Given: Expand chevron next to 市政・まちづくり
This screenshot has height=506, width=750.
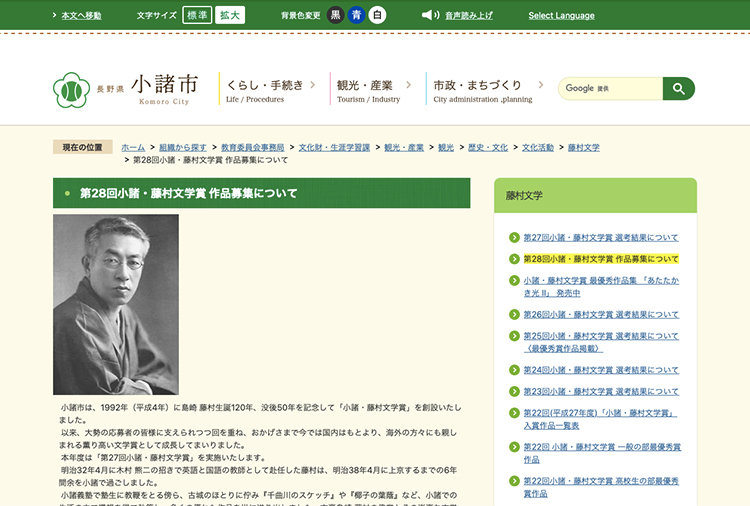Looking at the screenshot, I should click(x=541, y=85).
